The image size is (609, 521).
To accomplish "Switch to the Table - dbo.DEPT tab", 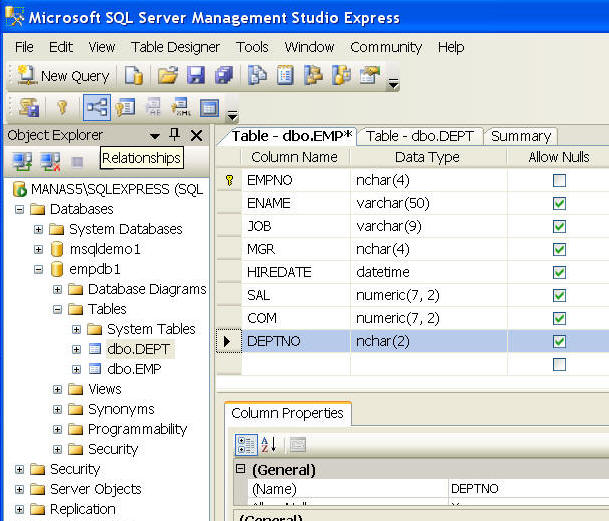I will pyautogui.click(x=420, y=136).
